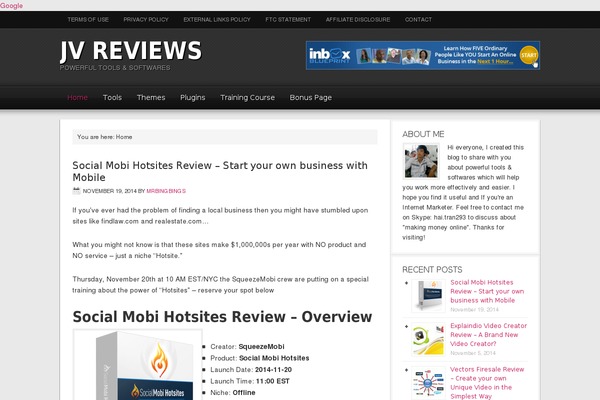Select the Tools navigation tab
600x400 pixels.
point(112,98)
